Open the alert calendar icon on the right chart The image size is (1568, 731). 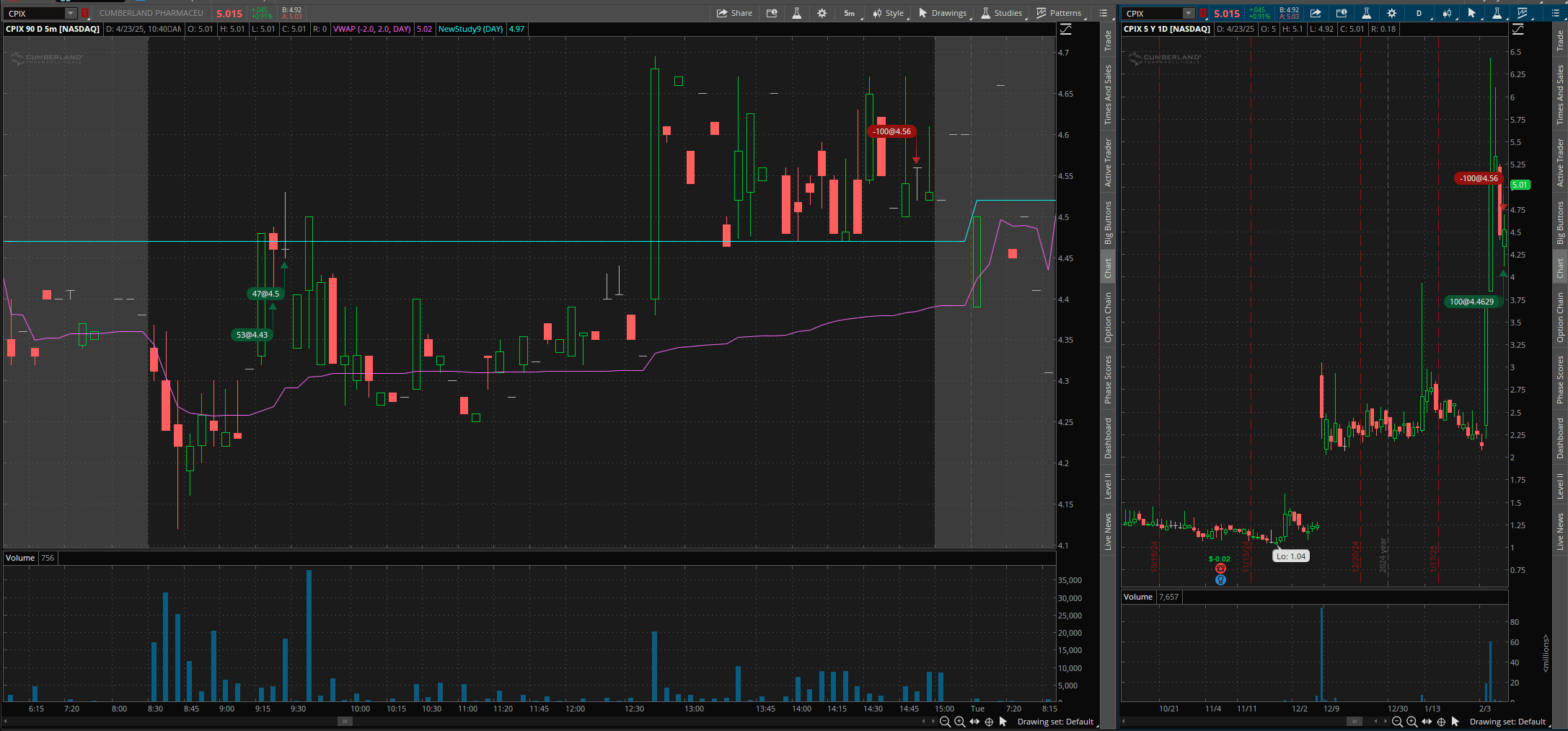point(1342,13)
